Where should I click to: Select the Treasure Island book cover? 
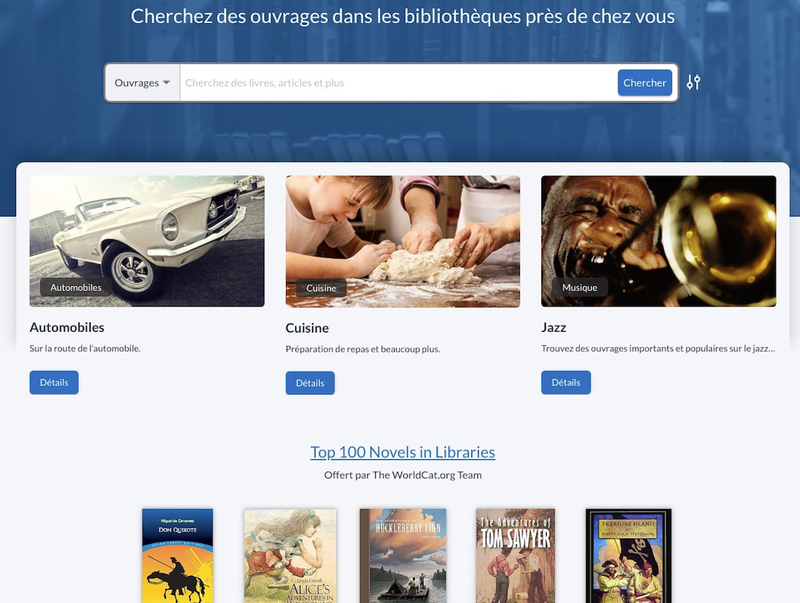point(629,556)
